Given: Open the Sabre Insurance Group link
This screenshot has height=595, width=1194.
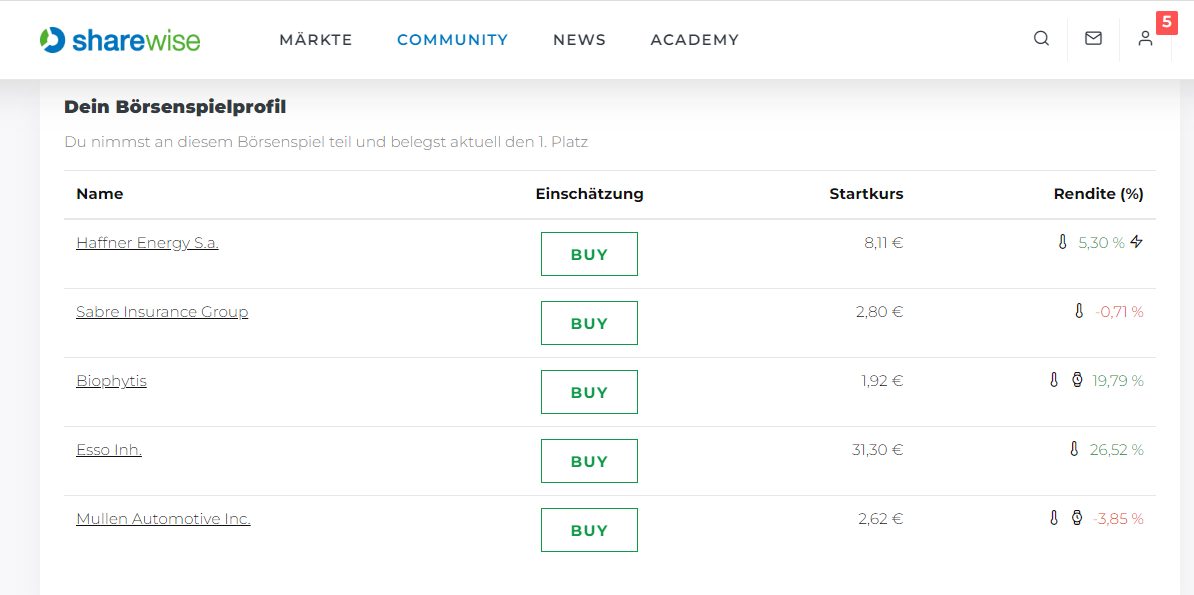Looking at the screenshot, I should point(162,312).
